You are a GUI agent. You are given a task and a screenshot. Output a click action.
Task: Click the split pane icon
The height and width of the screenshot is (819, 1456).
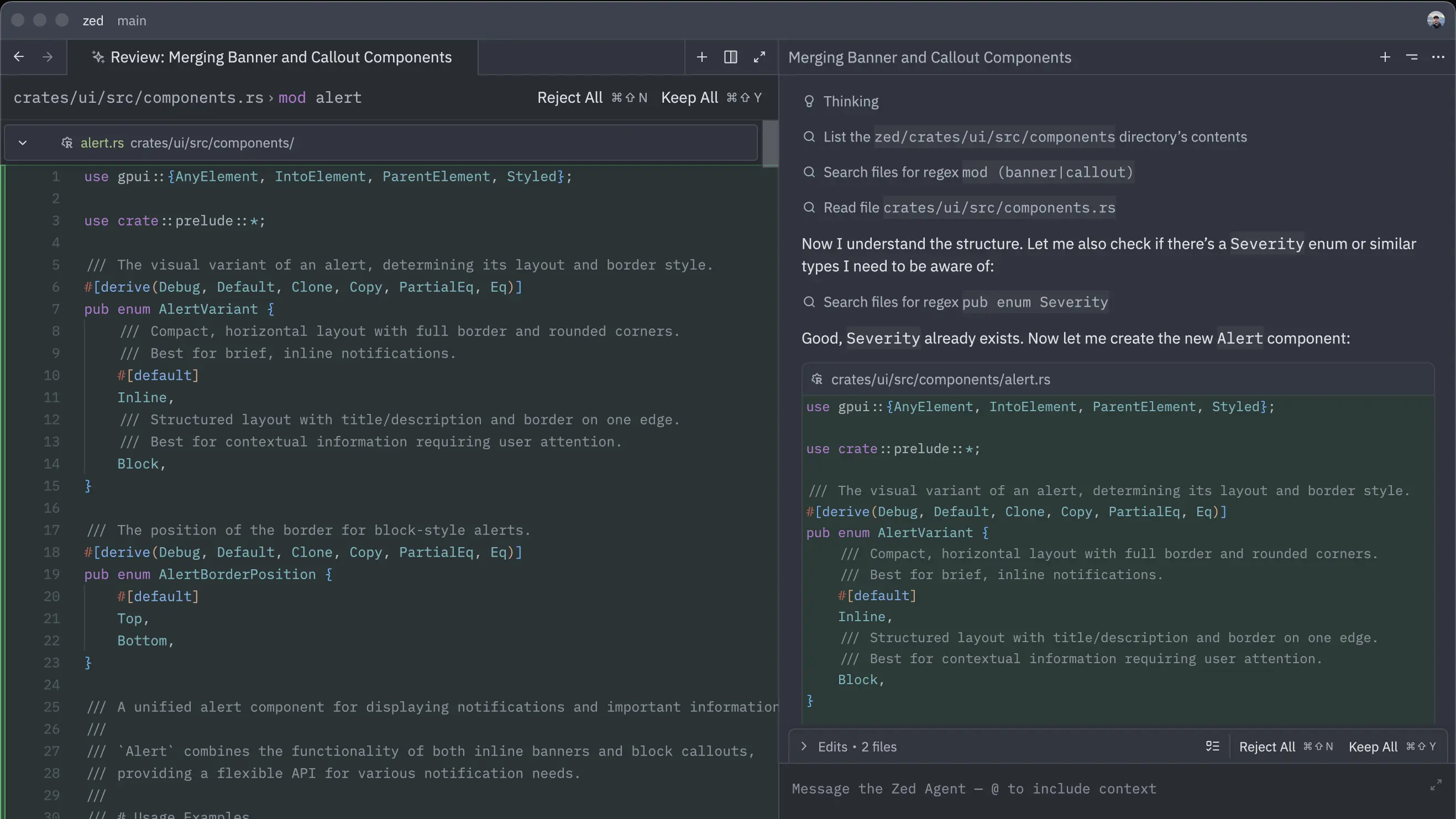[730, 57]
